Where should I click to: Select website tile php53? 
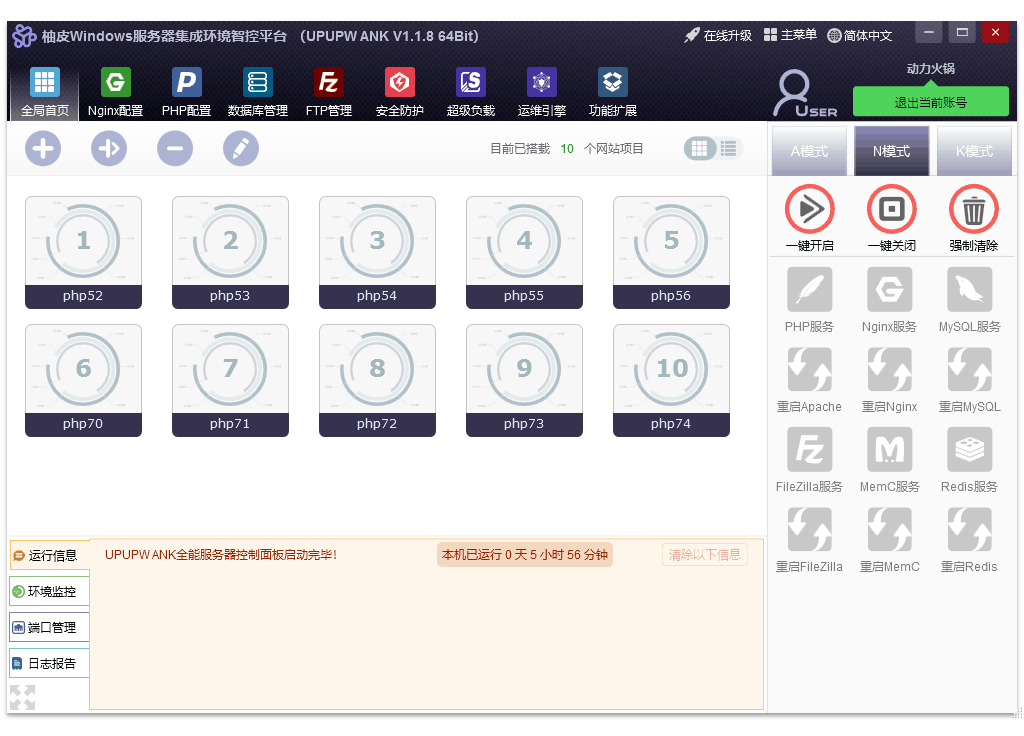tap(231, 252)
